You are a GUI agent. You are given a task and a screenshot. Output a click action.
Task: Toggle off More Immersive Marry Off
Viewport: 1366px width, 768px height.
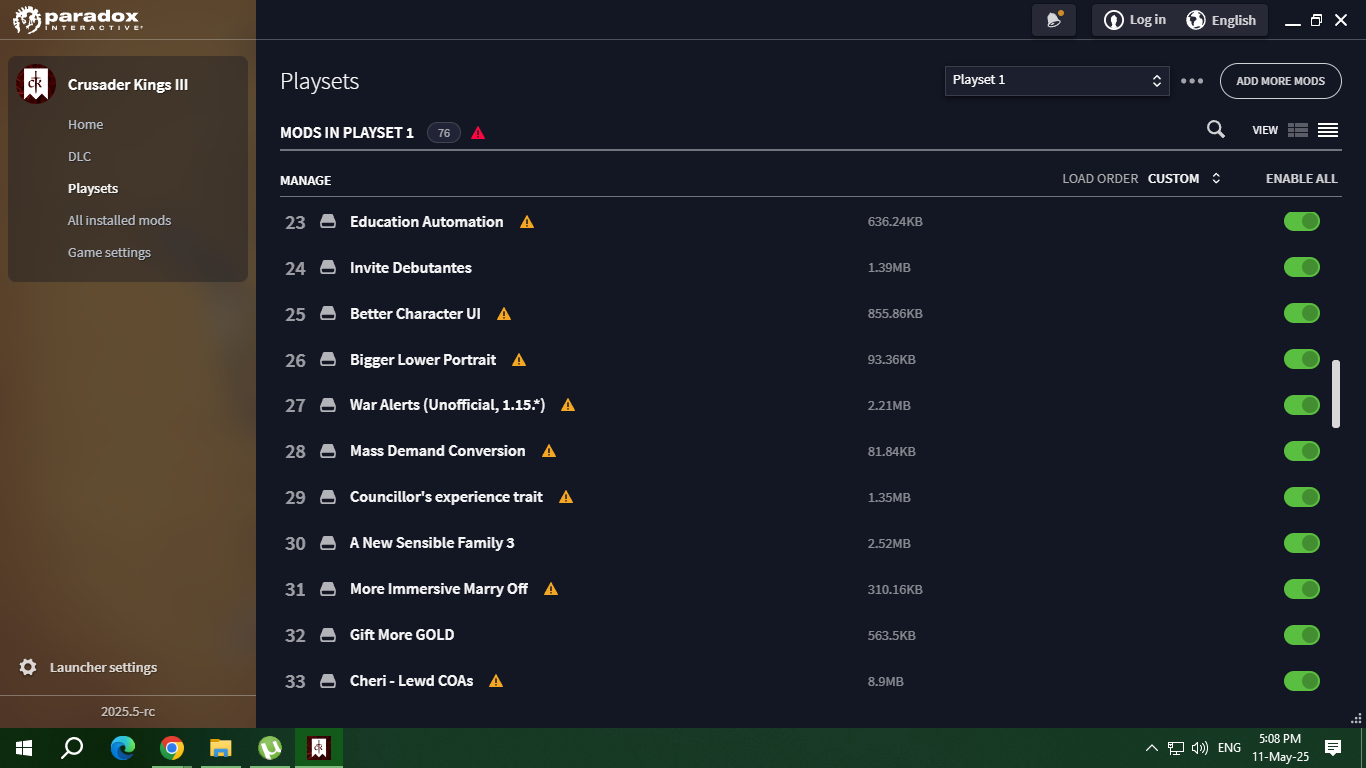1302,589
